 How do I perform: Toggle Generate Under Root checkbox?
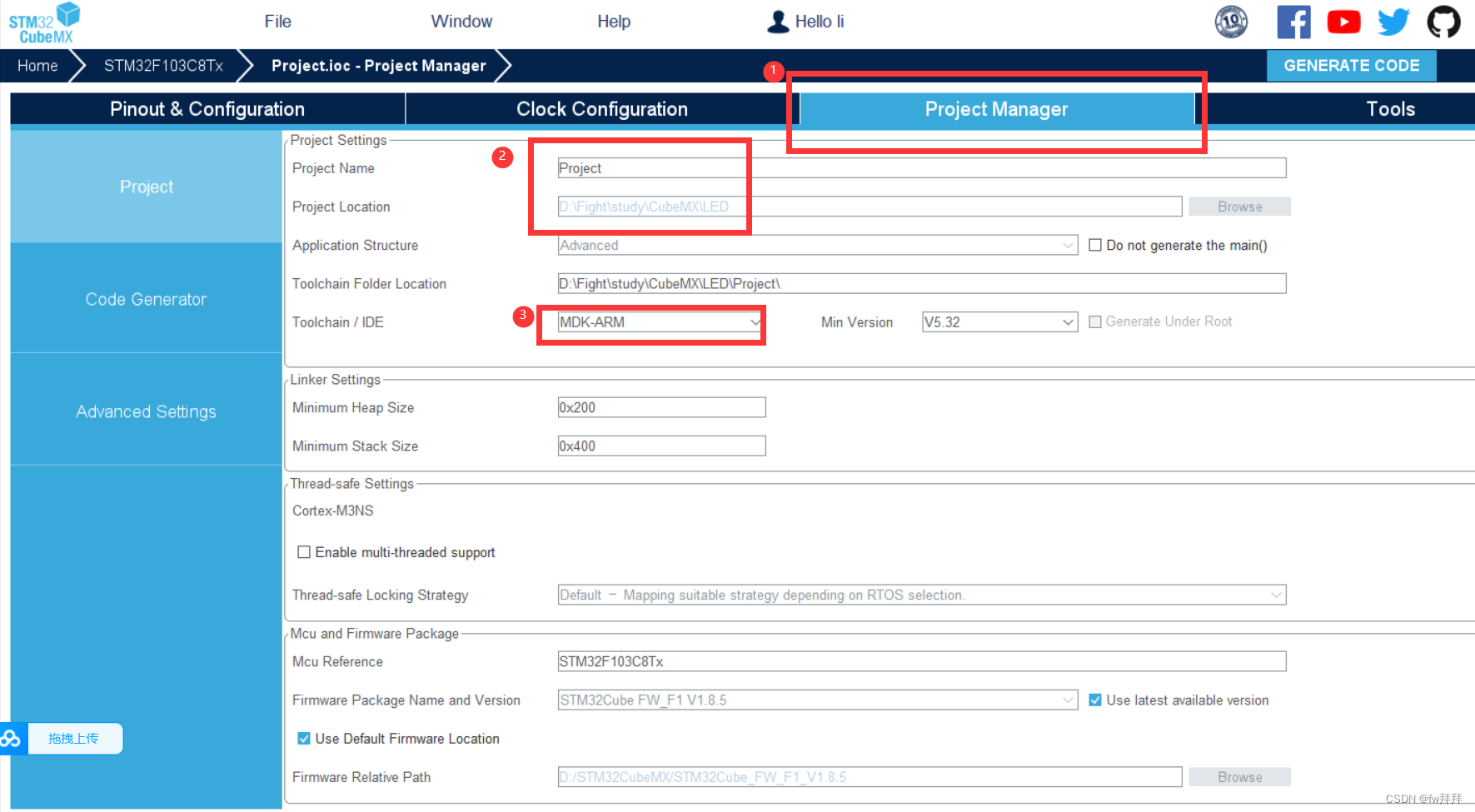coord(1095,321)
